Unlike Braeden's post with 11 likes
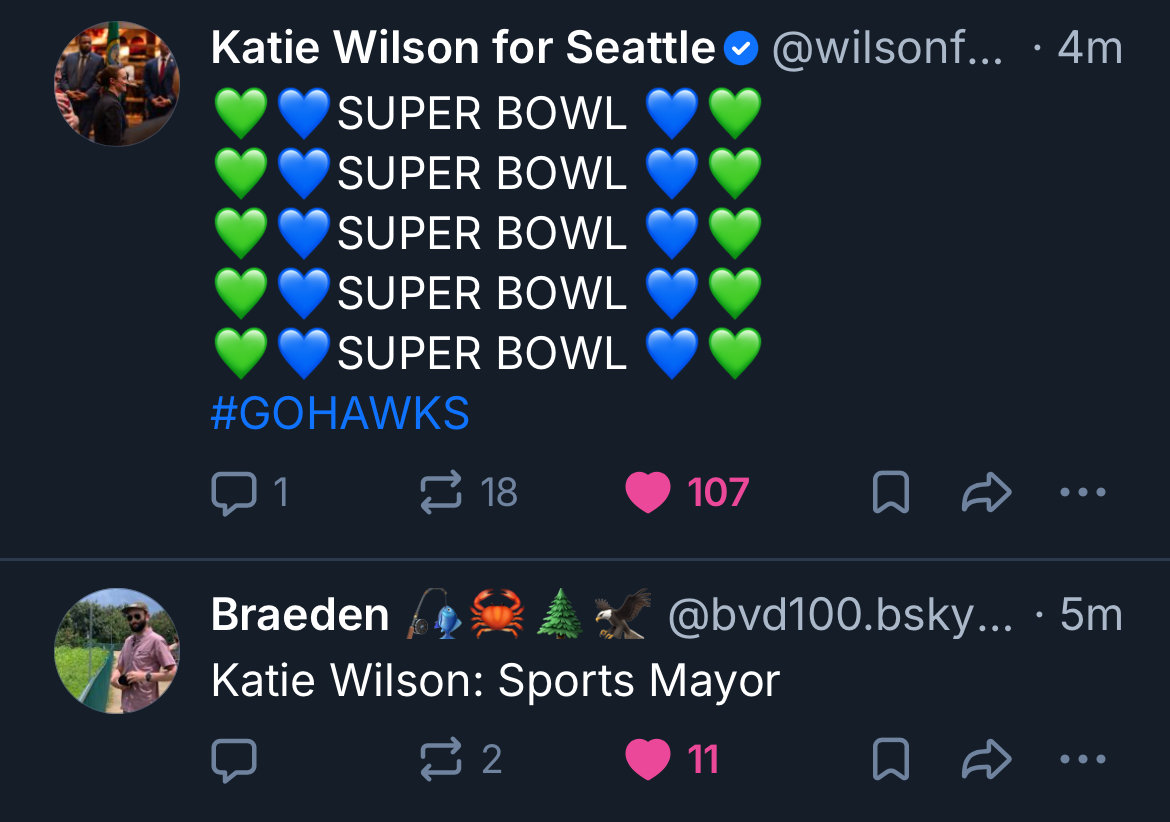 pyautogui.click(x=647, y=761)
